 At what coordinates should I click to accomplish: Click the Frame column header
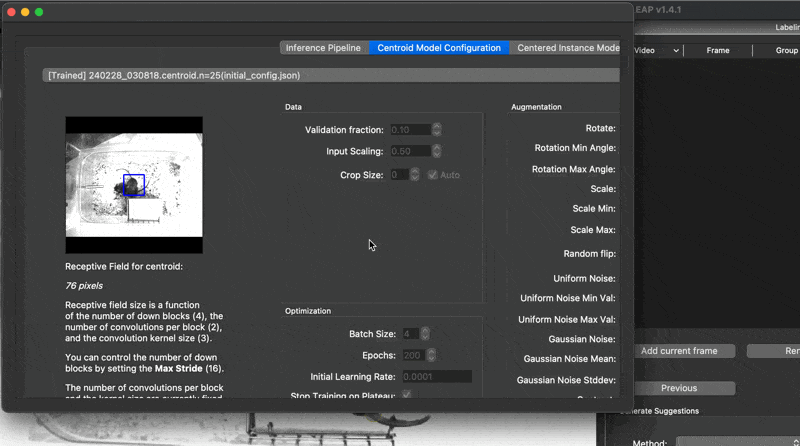pos(717,50)
